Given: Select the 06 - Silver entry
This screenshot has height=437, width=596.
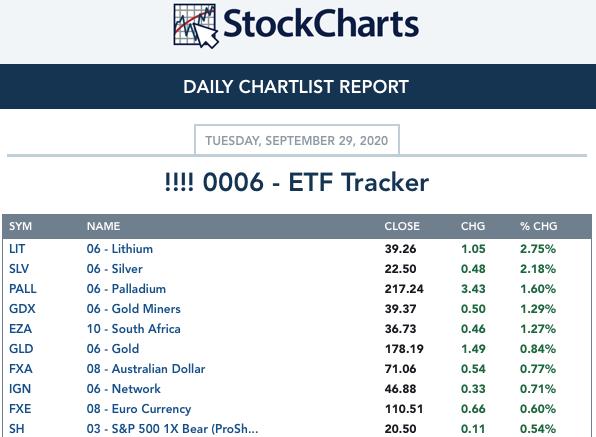Looking at the screenshot, I should [115, 269].
